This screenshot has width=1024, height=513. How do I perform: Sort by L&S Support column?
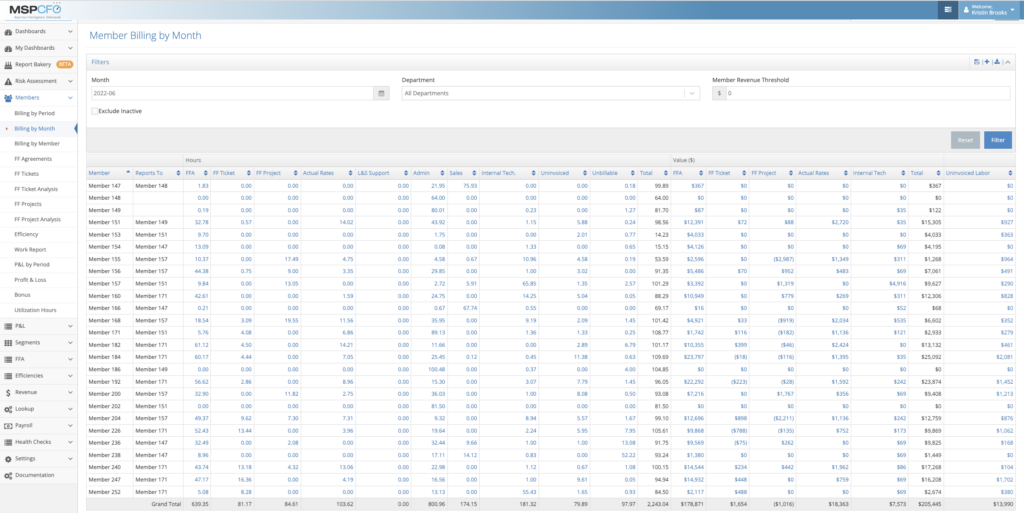383,173
